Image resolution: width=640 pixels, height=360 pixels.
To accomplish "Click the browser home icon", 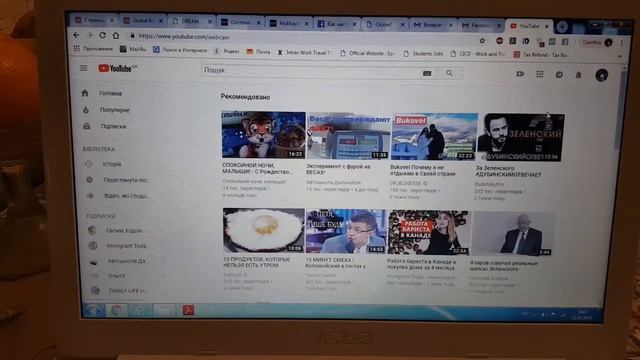I will [116, 36].
